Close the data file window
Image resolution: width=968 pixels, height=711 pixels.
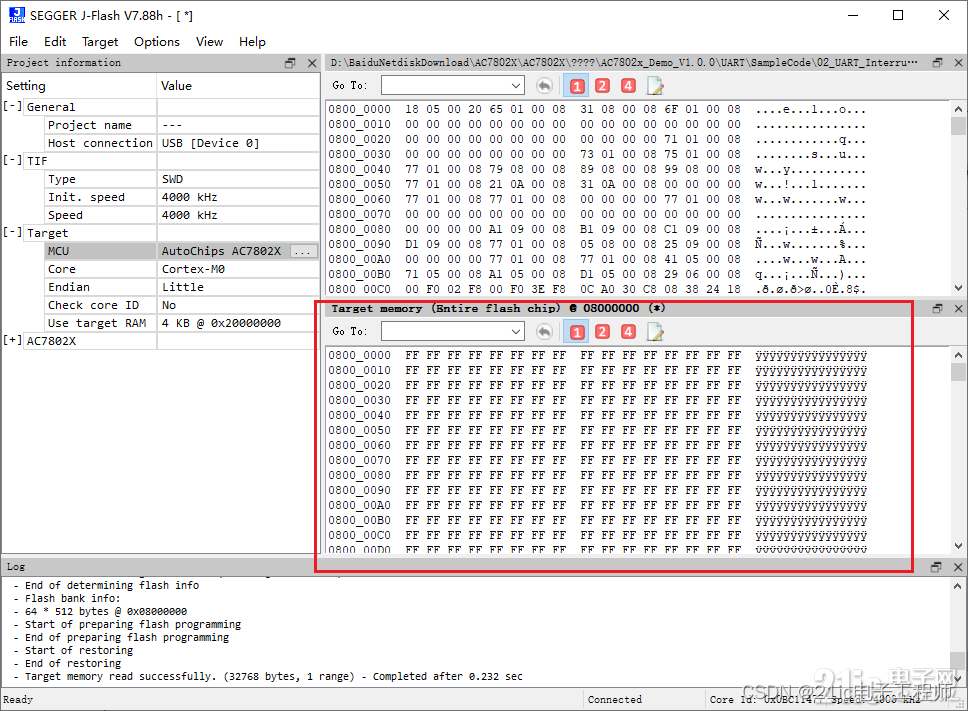coord(958,62)
